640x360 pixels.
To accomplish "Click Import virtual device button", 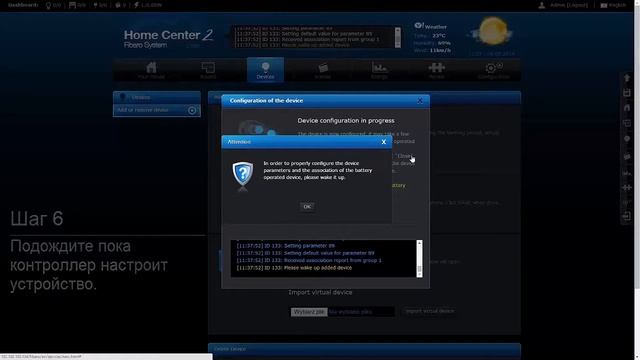I will coord(430,311).
